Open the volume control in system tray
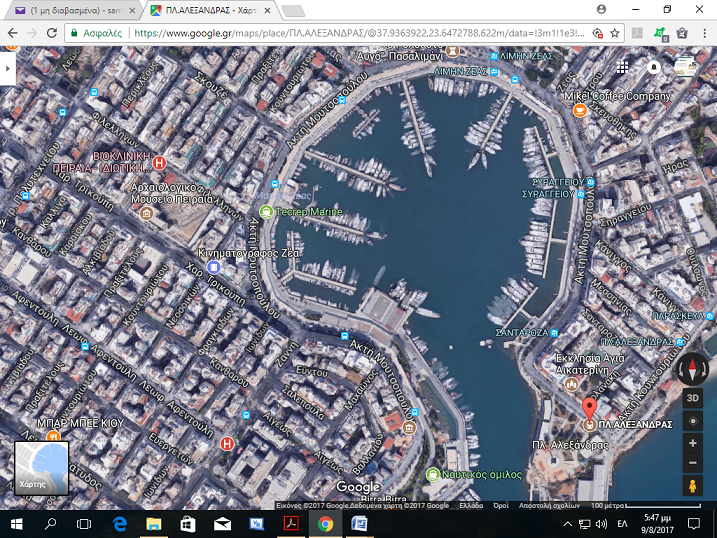This screenshot has width=717, height=538. [x=601, y=524]
